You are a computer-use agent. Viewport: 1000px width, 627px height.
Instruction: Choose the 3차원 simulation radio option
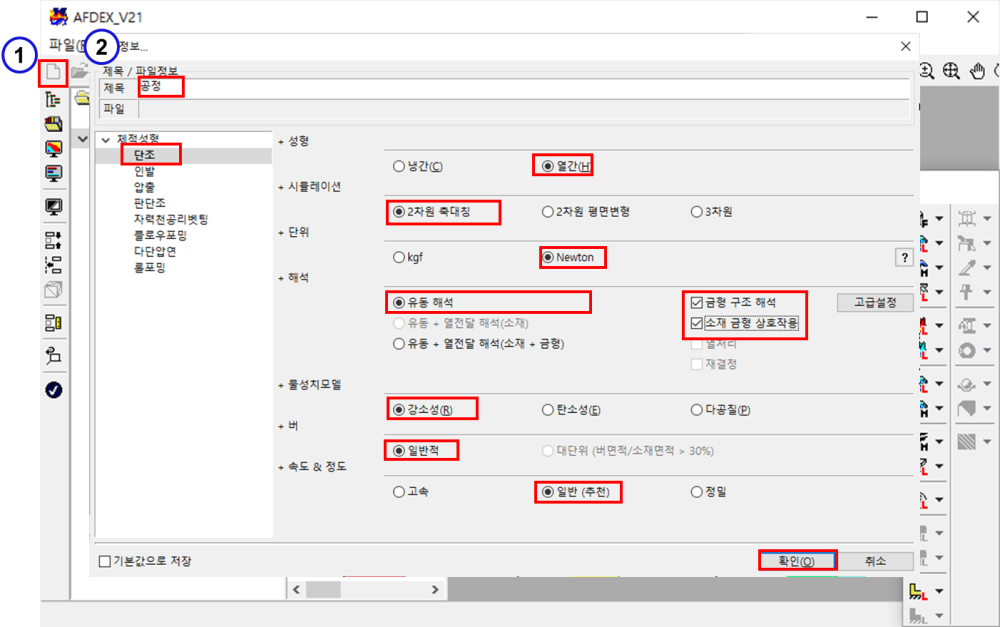pos(697,212)
